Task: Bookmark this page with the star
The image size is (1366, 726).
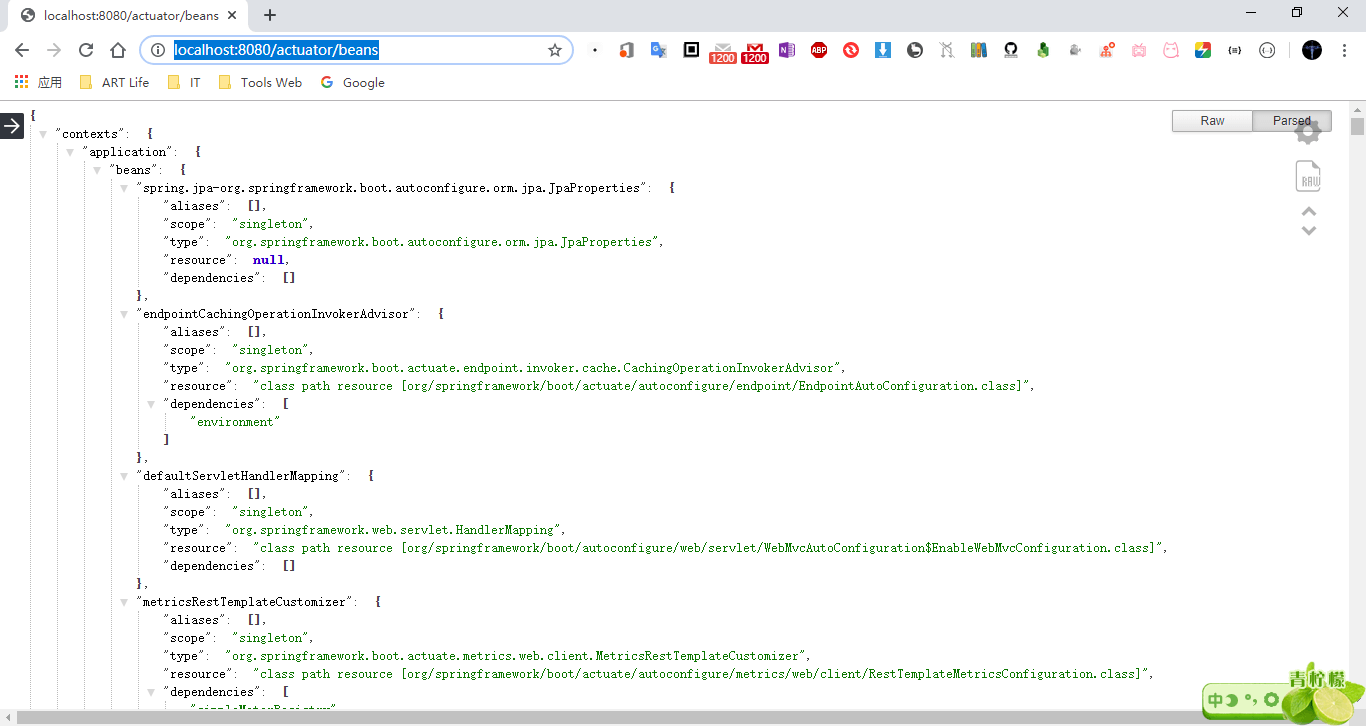Action: 555,50
